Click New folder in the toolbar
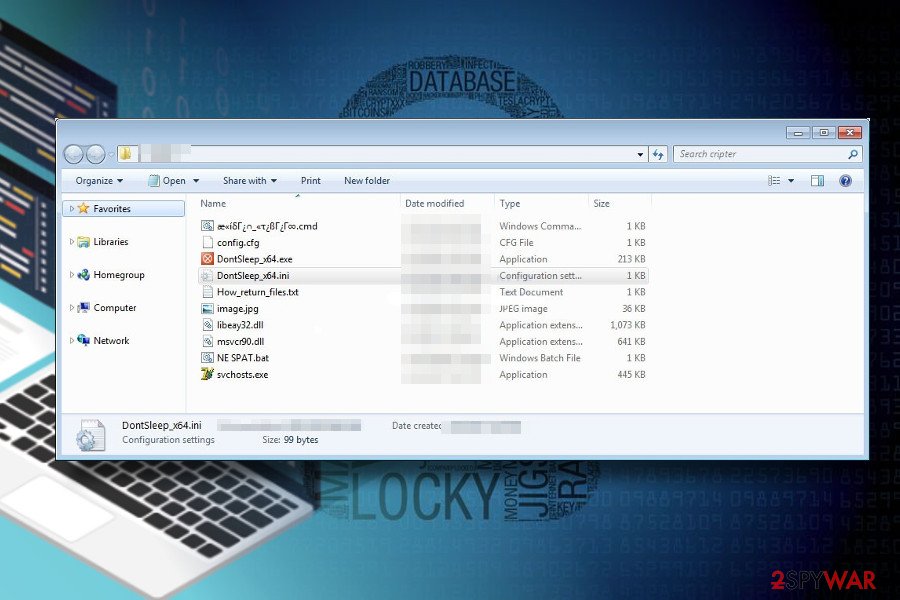 367,181
